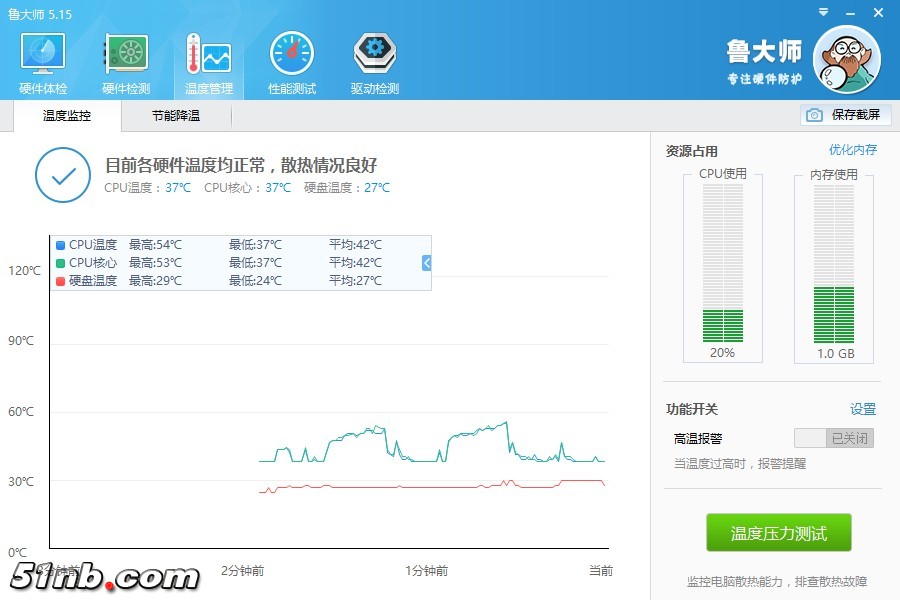Click the Master Lu cartoon avatar

847,60
